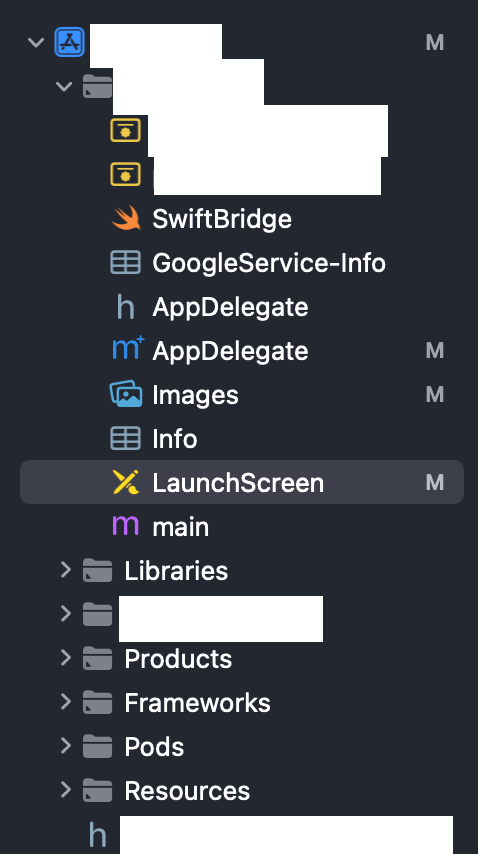Click the h header icon for AppDelegate

(126, 307)
